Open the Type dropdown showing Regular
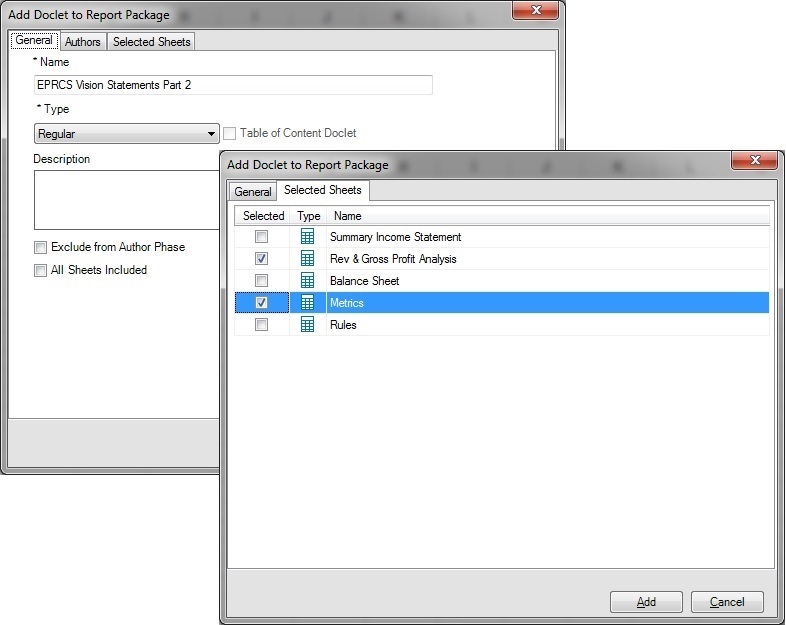The width and height of the screenshot is (786, 625). [127, 134]
